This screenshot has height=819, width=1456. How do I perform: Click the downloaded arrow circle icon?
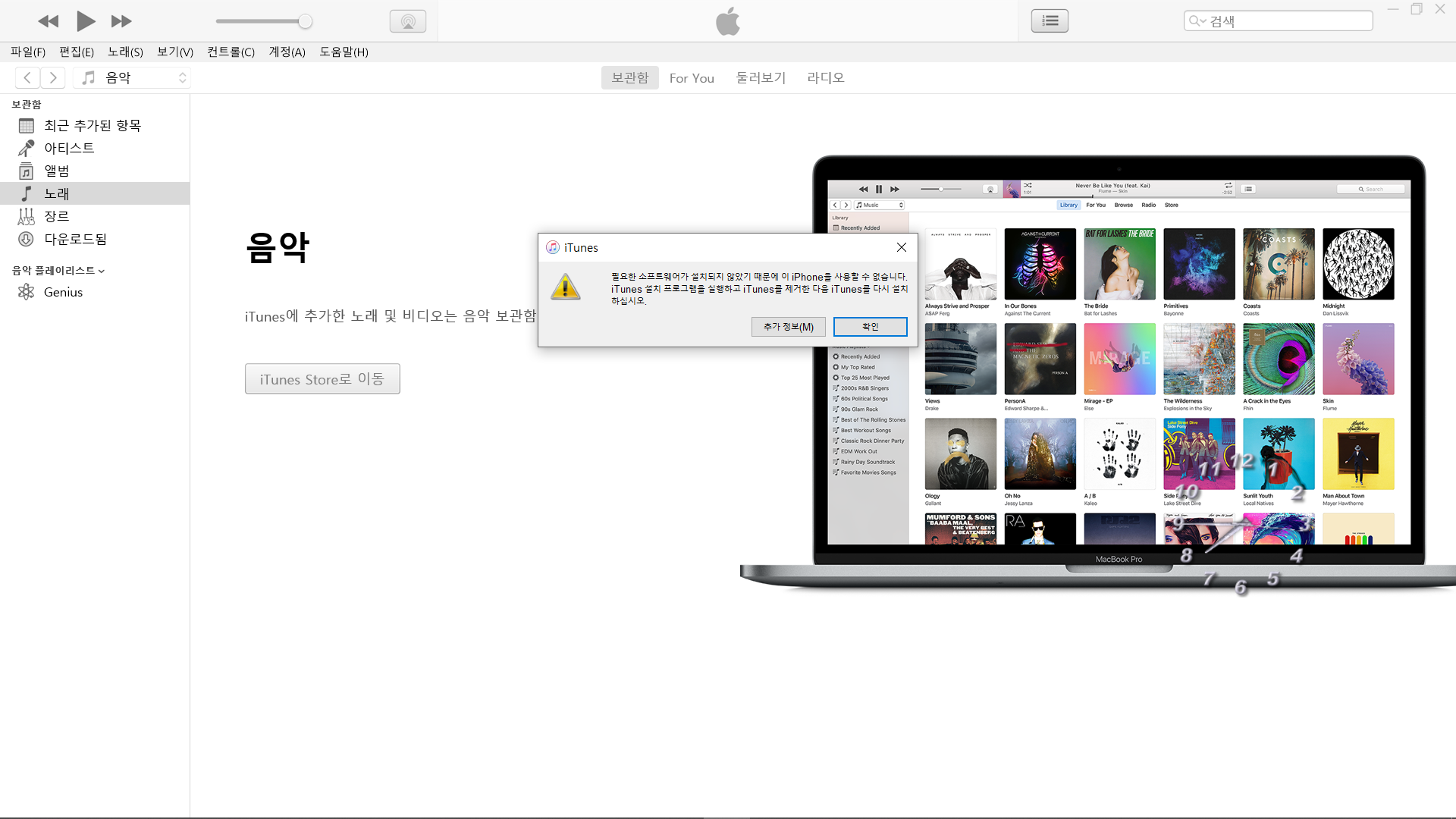click(26, 239)
